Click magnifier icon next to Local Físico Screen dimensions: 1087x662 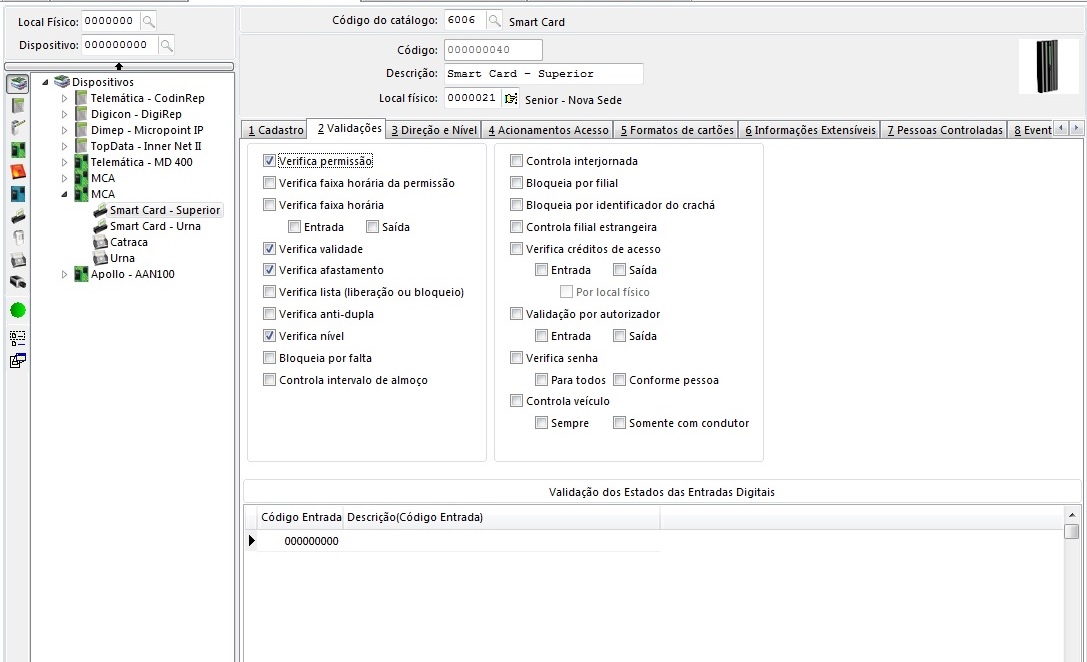148,21
